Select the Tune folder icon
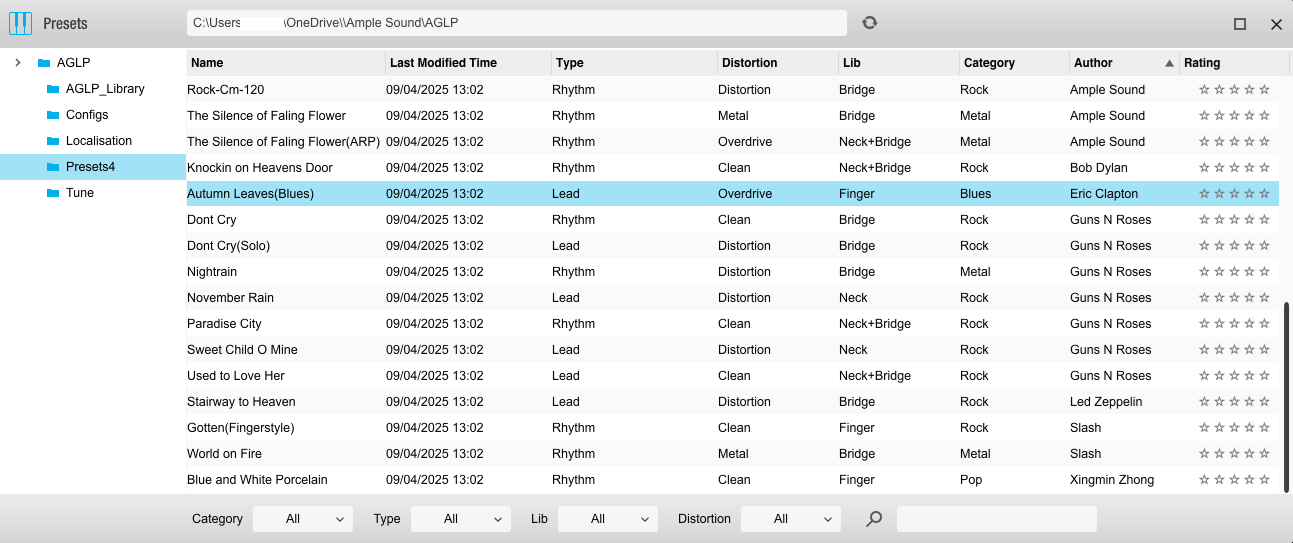Screen dimensions: 1293x543 click(x=53, y=193)
